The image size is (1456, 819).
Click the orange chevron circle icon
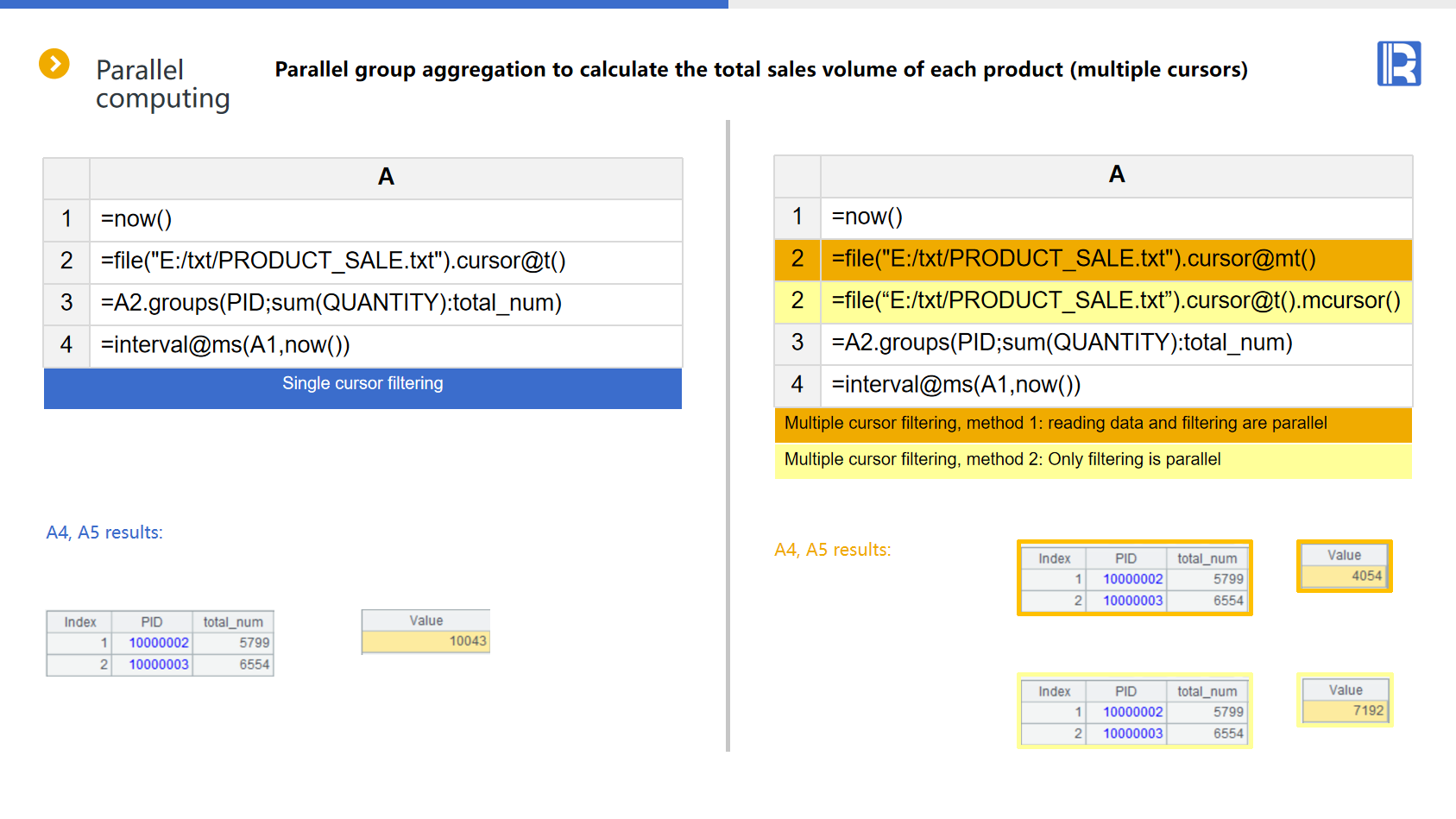click(x=54, y=64)
